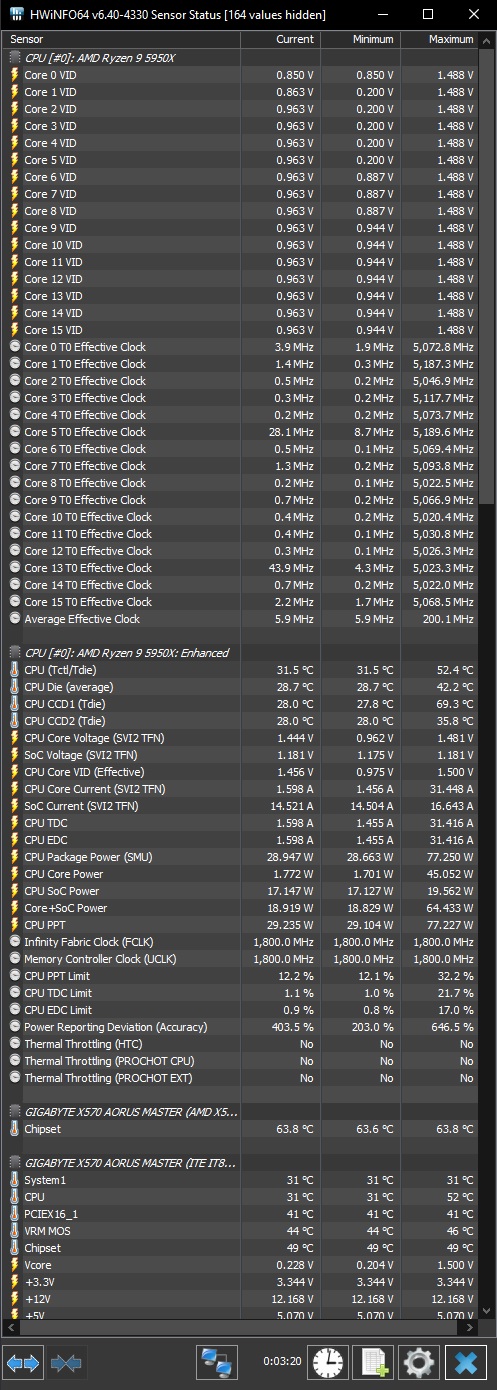Select the GIGABYTE X570 AORUS MASTER (ITE IT8... group
The image size is (497, 1390).
tap(241, 1163)
